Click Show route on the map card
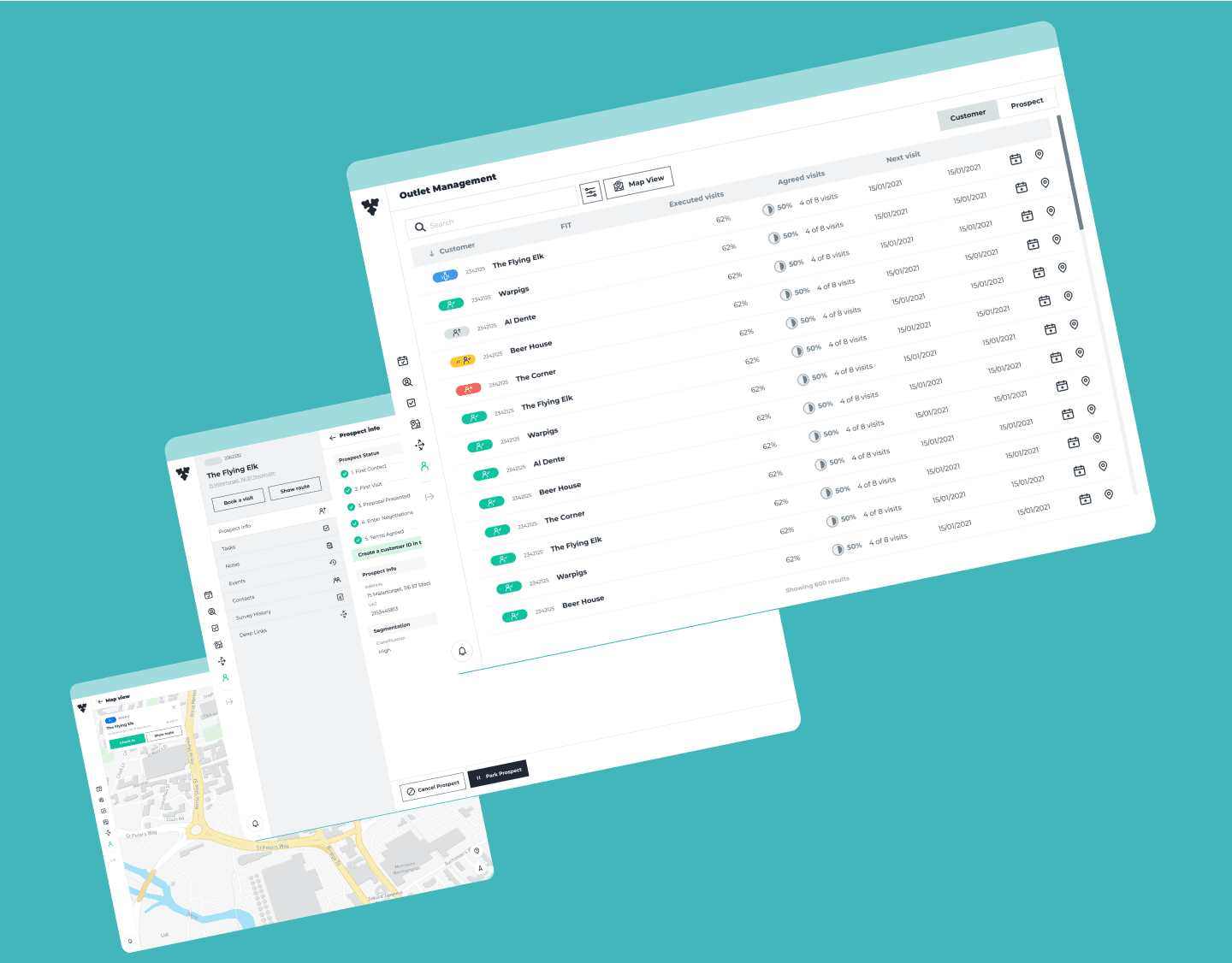Viewport: 1232px width, 963px height. pos(163,734)
